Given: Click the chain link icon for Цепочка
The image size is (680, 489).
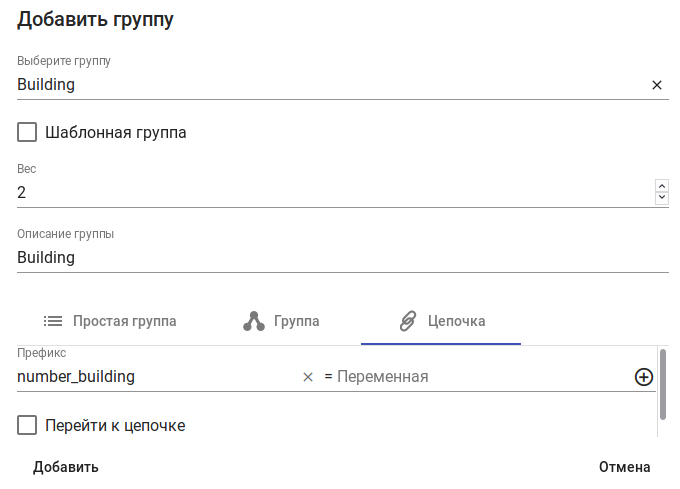Looking at the screenshot, I should point(407,321).
